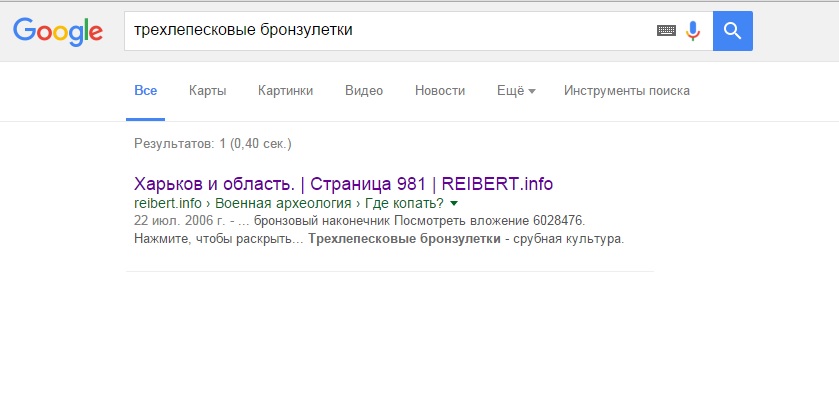Click the Результатов: 1 (0,40 сек.) text
The height and width of the screenshot is (407, 839).
[x=212, y=144]
